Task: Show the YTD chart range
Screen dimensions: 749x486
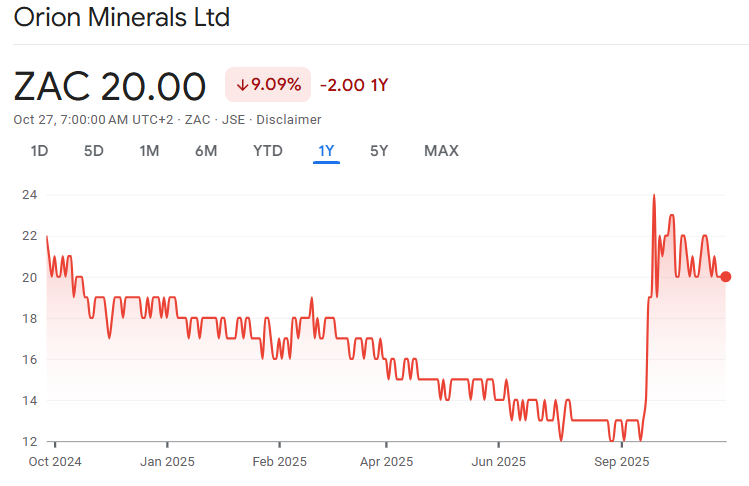Action: click(x=267, y=151)
